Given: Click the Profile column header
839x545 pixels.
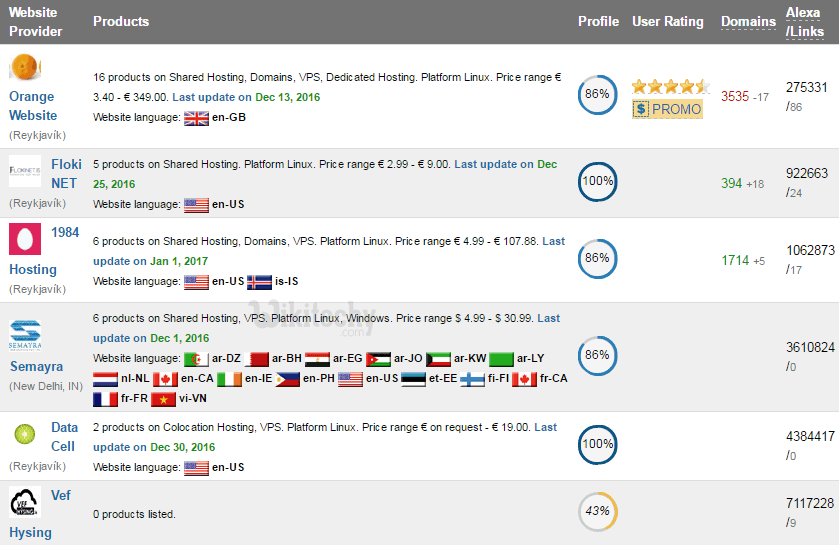Looking at the screenshot, I should [x=598, y=21].
